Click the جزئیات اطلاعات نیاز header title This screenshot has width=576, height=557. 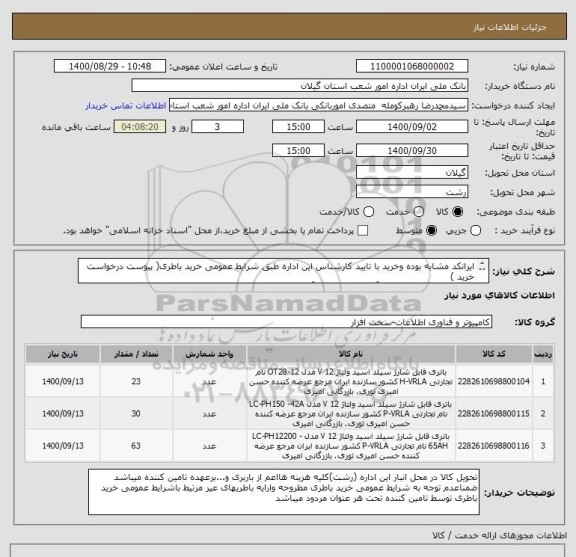(510, 27)
